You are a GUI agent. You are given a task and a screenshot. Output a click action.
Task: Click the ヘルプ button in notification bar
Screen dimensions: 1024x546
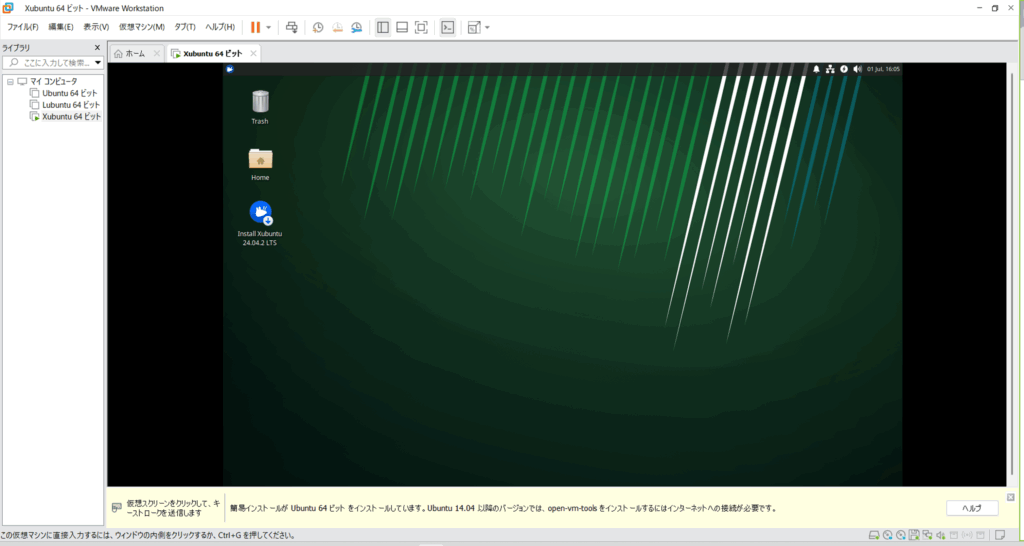click(971, 508)
